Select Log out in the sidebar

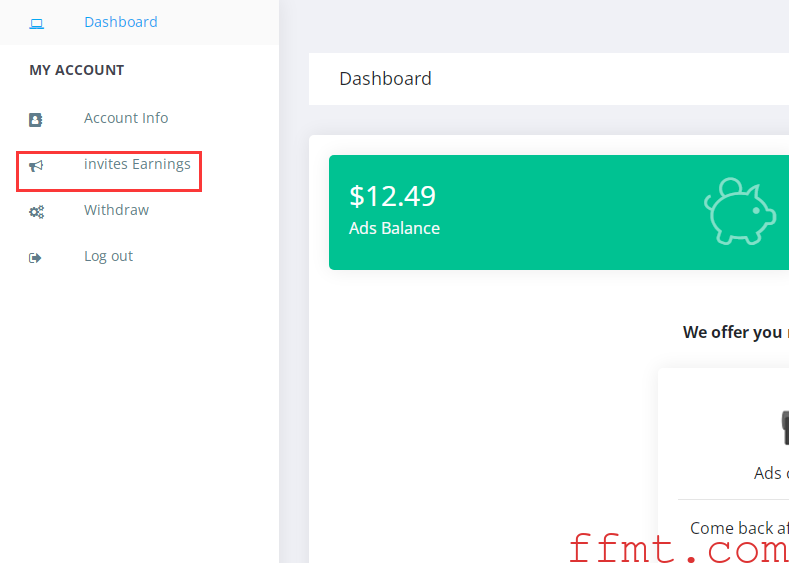108,256
